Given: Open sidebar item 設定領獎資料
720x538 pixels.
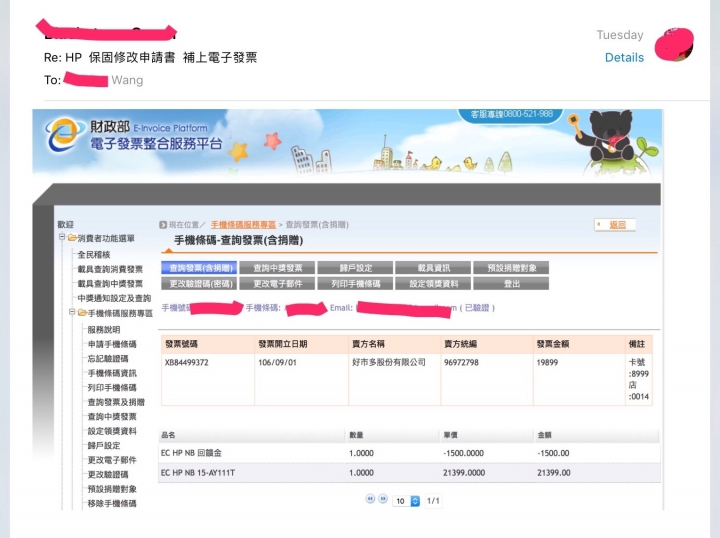Looking at the screenshot, I should [112, 431].
